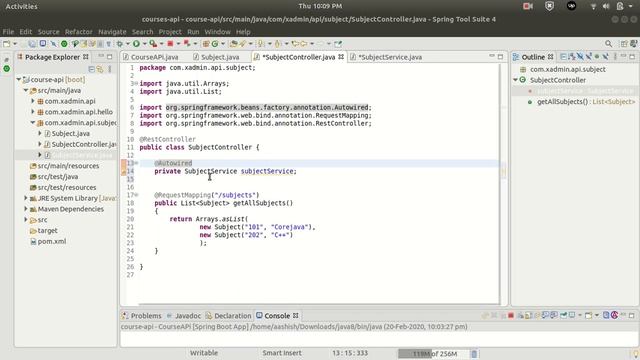Click the New Java Package toolbar icon

[206, 44]
